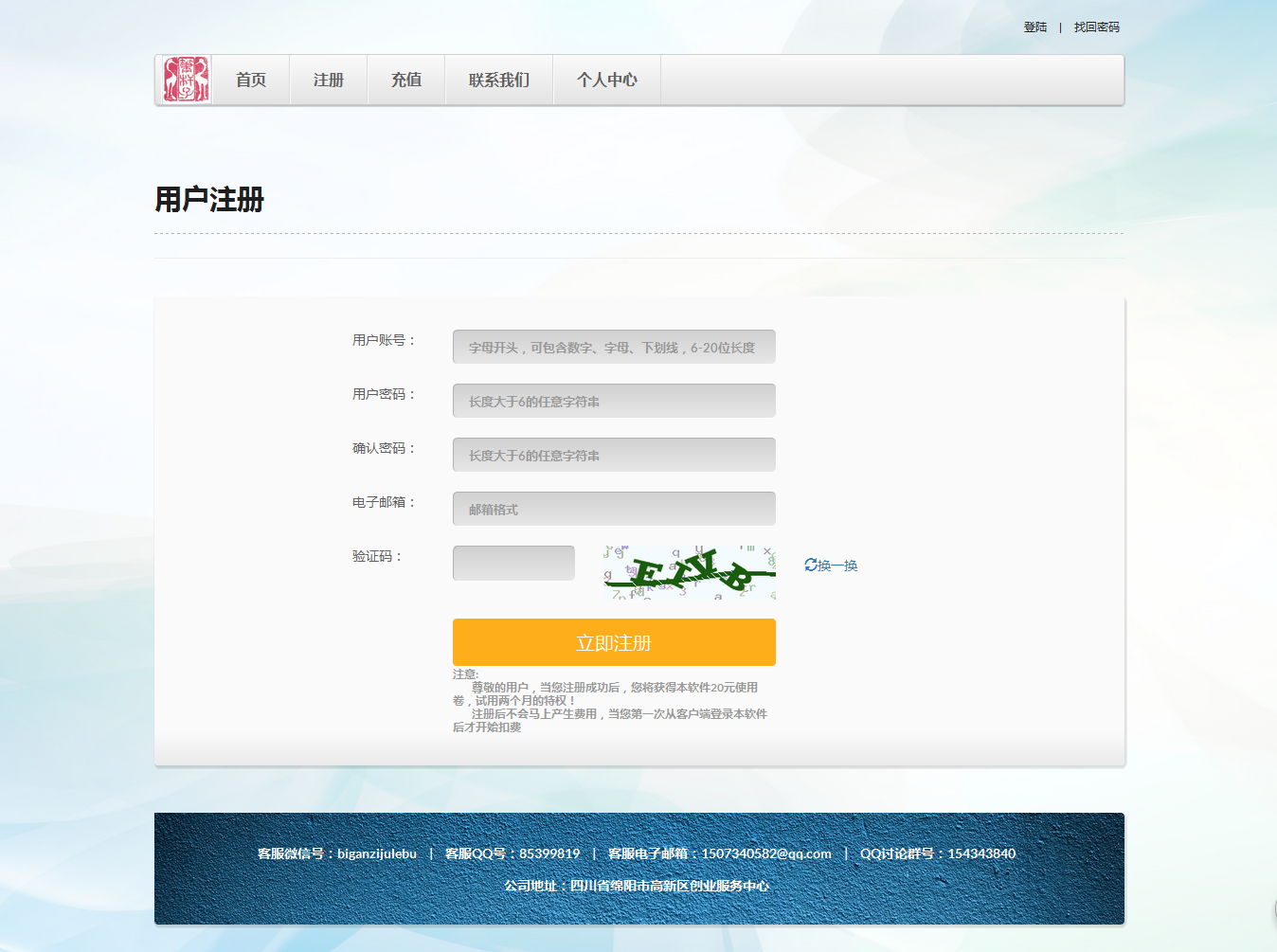Click the refresh icon beside 换一换
Viewport: 1277px width, 952px height.
point(811,565)
